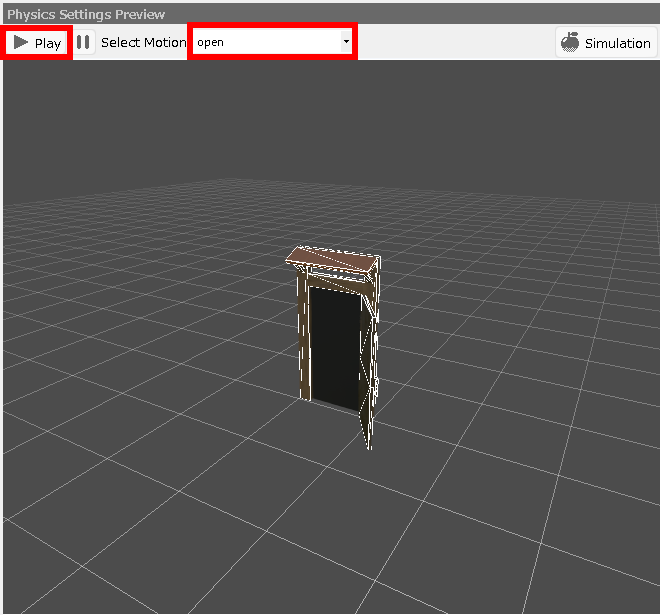Viewport: 660px width, 615px height.
Task: Click the Select Motion label
Action: tap(143, 43)
